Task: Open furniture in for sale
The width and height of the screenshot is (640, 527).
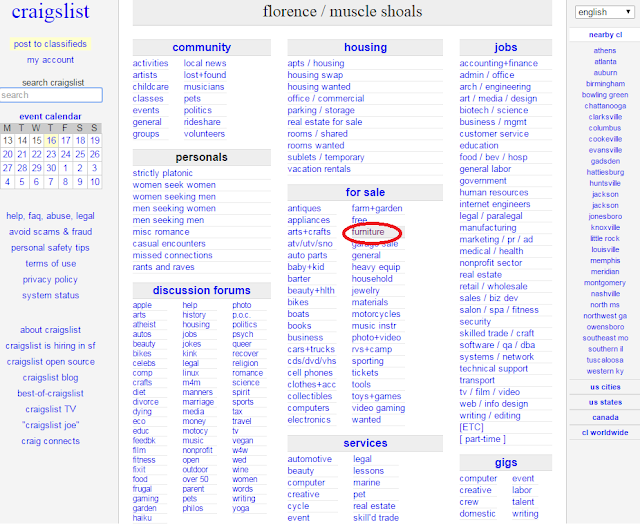Action: click(368, 232)
